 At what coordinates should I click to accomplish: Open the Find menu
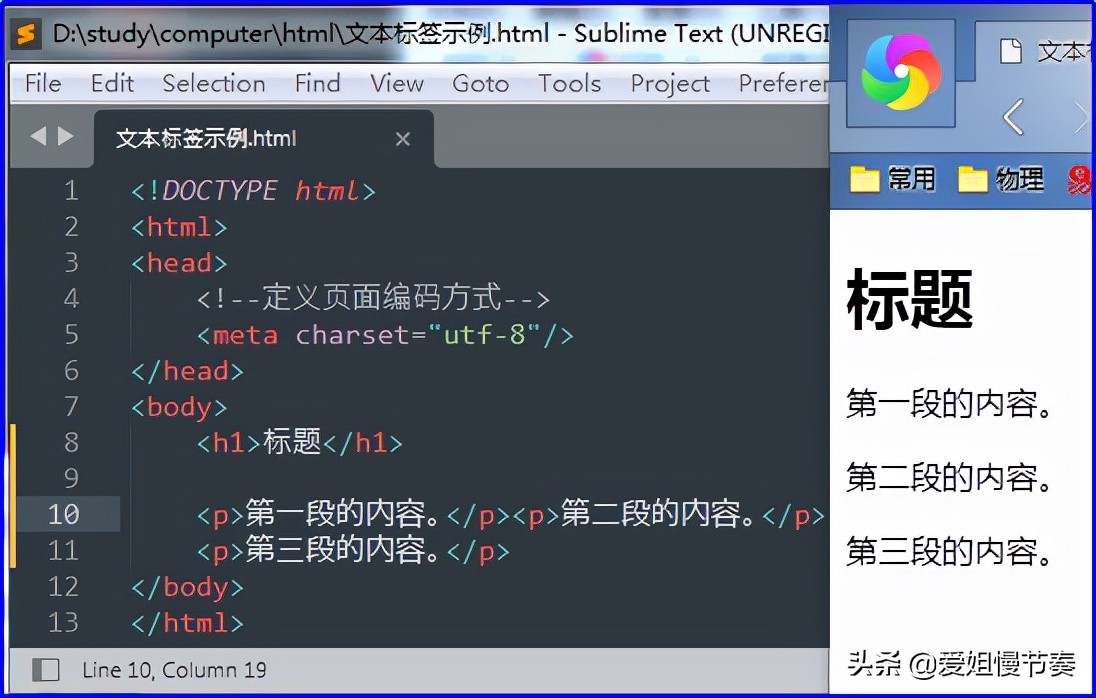click(x=317, y=83)
